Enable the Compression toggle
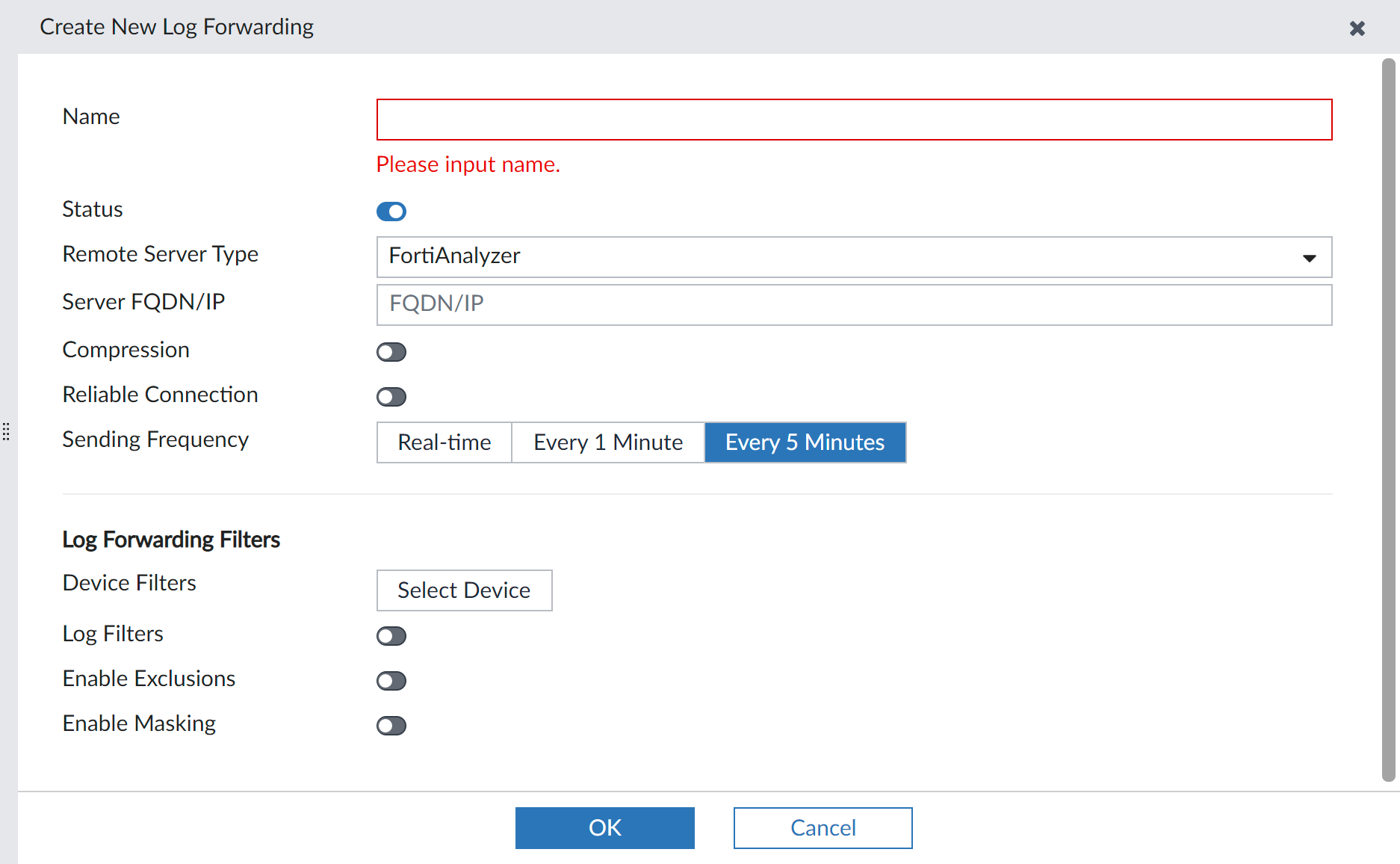The height and width of the screenshot is (864, 1400). point(391,352)
